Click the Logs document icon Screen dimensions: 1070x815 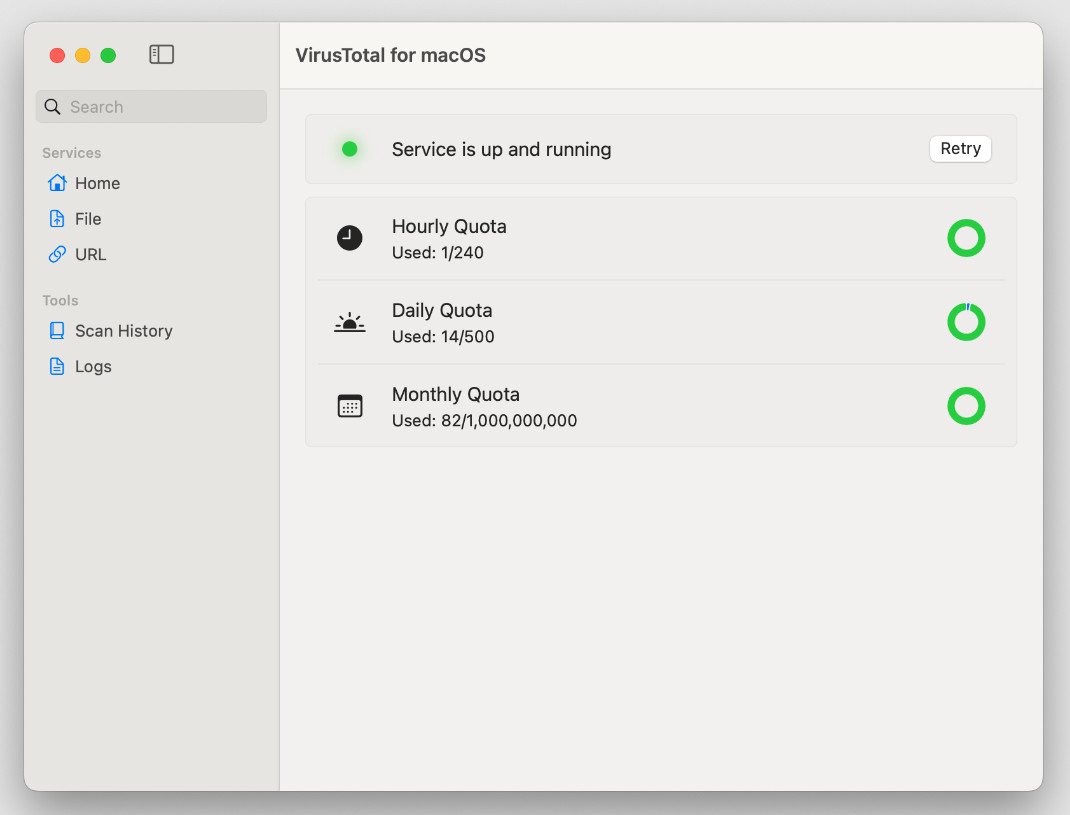[57, 366]
